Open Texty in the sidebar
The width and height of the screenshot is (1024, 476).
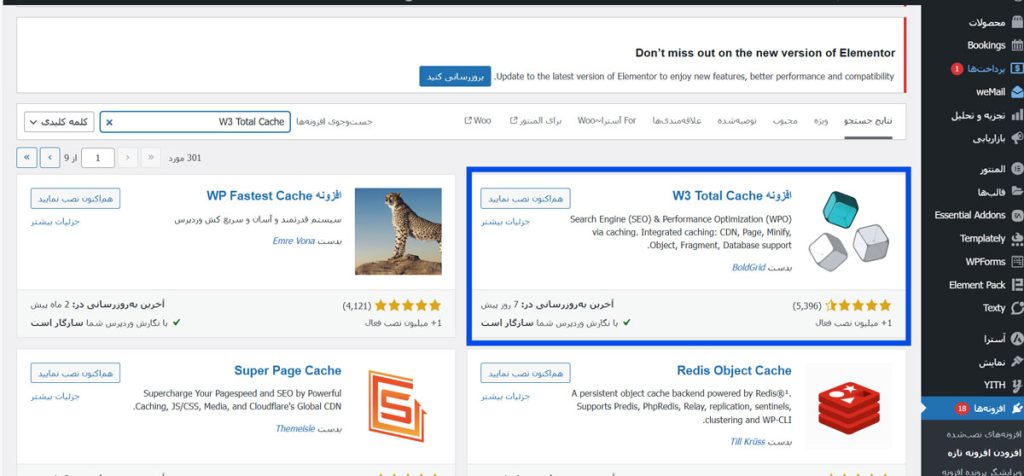(x=993, y=308)
